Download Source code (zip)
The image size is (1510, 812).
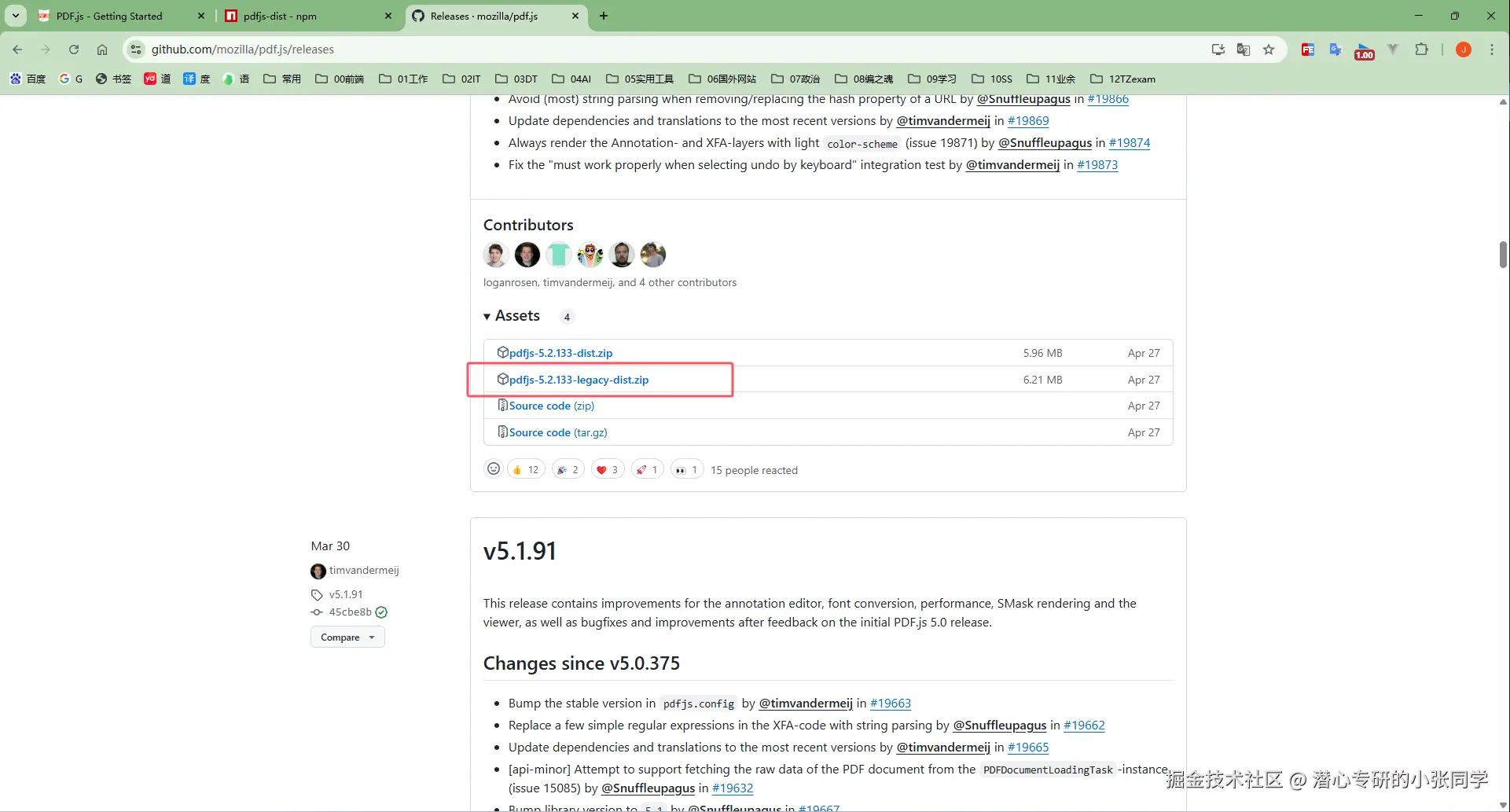point(552,406)
